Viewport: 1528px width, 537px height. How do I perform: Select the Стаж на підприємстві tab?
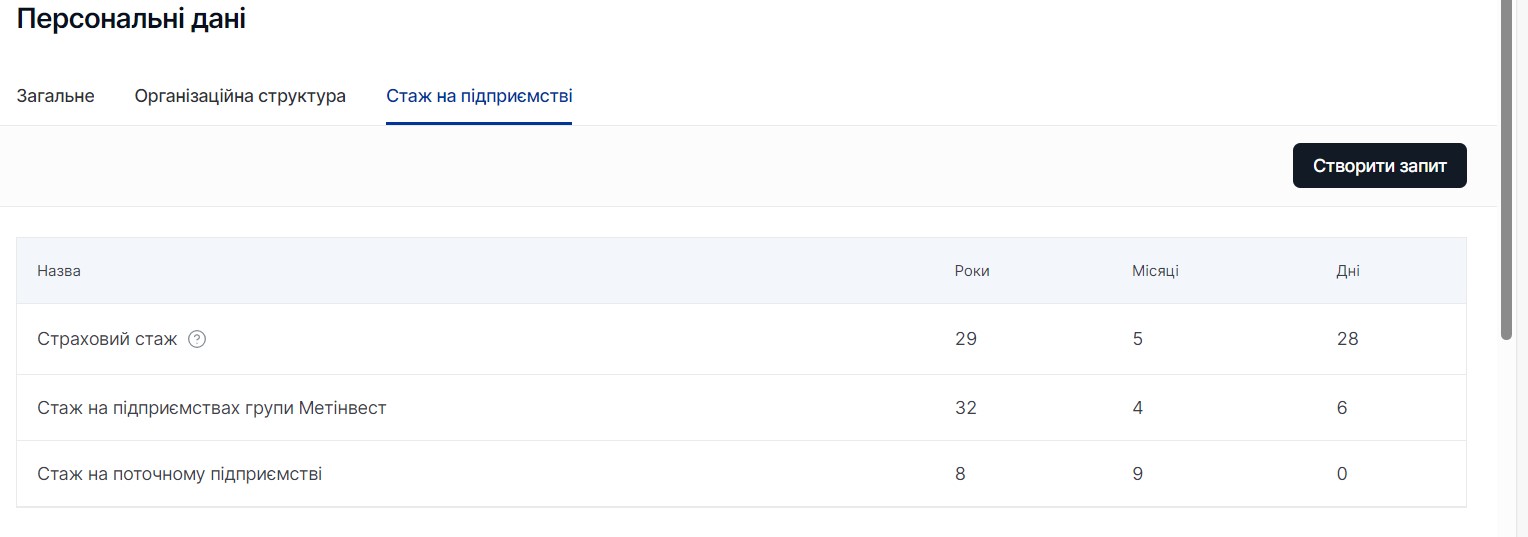tap(479, 96)
